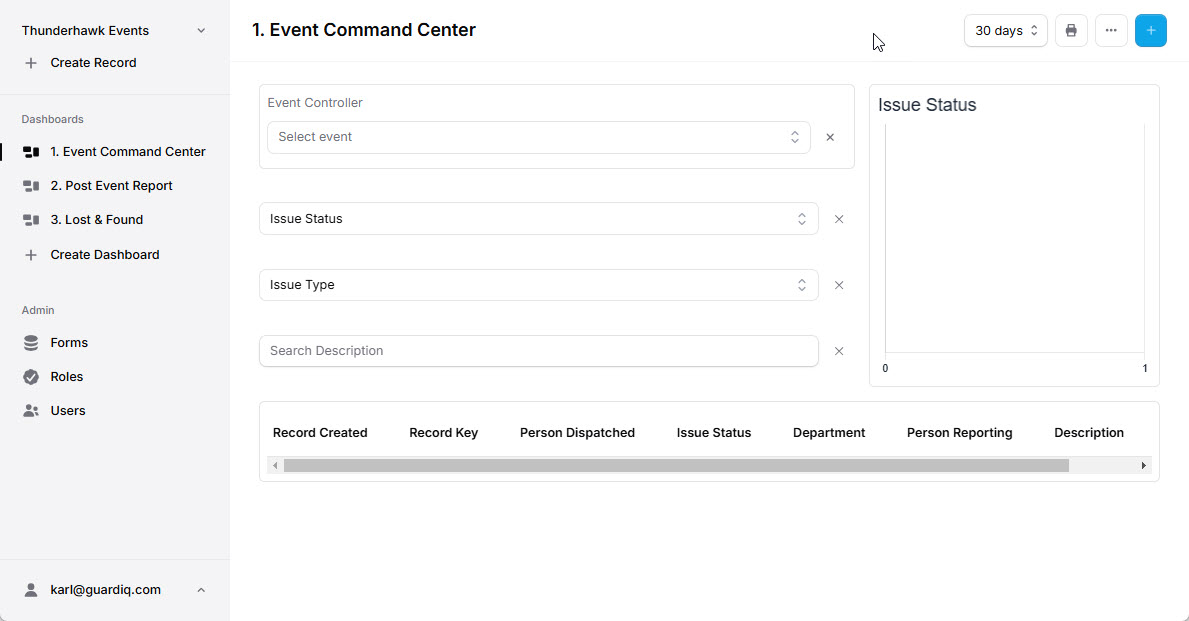Open the 30 days range dropdown

point(1005,30)
